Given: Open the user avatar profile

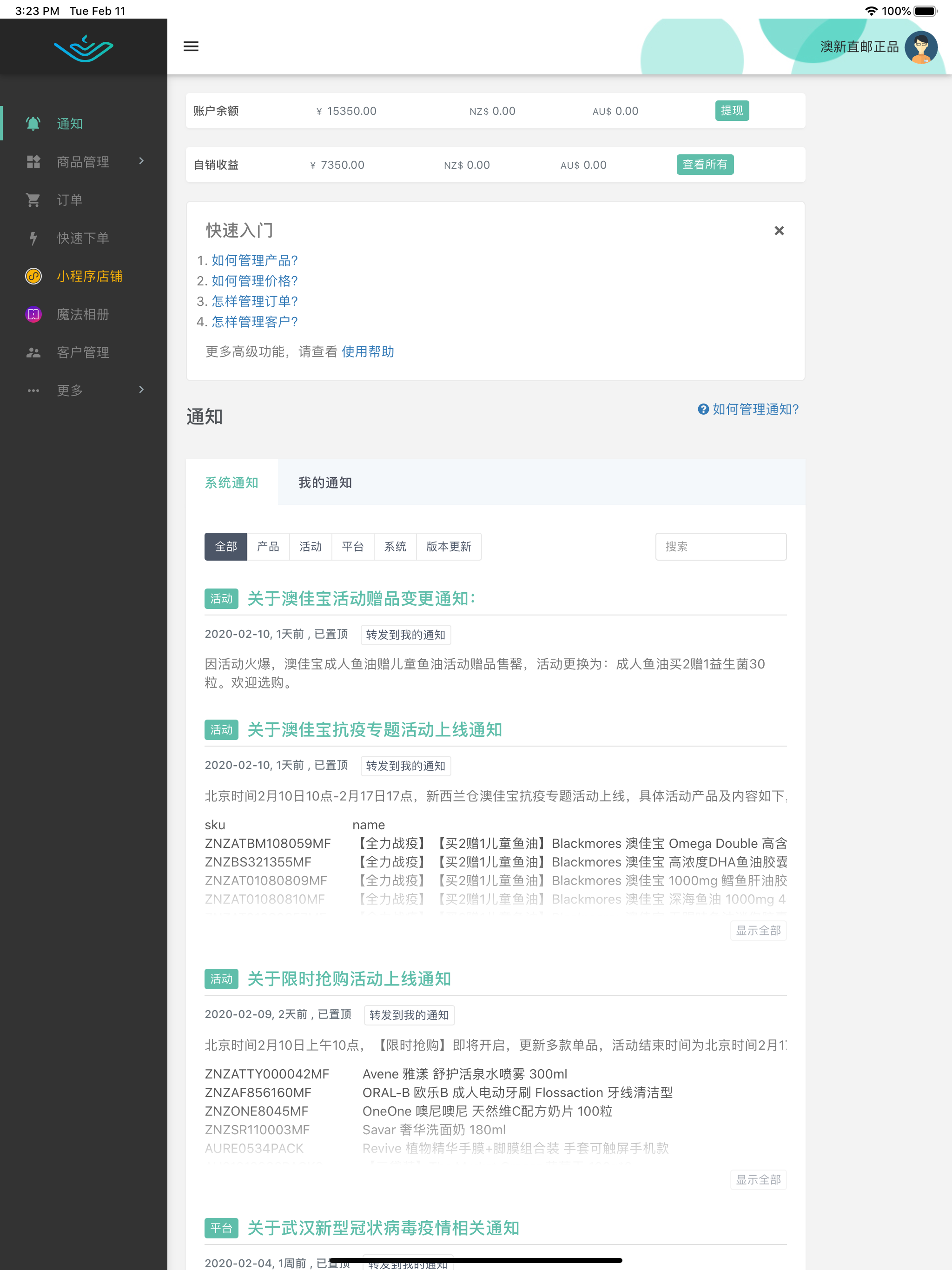Looking at the screenshot, I should 920,47.
